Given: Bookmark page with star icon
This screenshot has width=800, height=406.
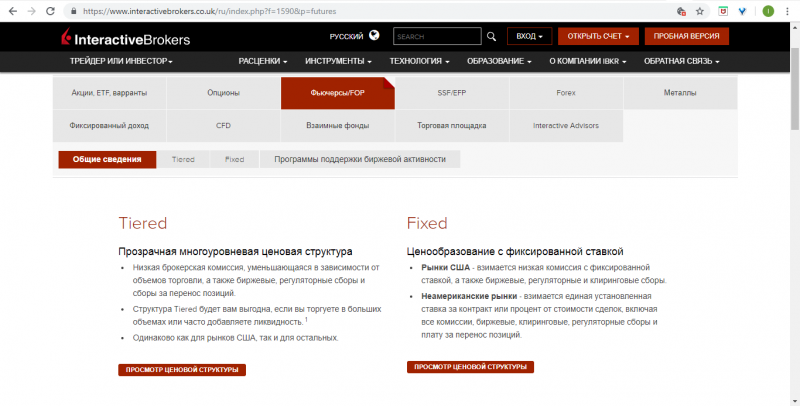Looking at the screenshot, I should pyautogui.click(x=700, y=11).
